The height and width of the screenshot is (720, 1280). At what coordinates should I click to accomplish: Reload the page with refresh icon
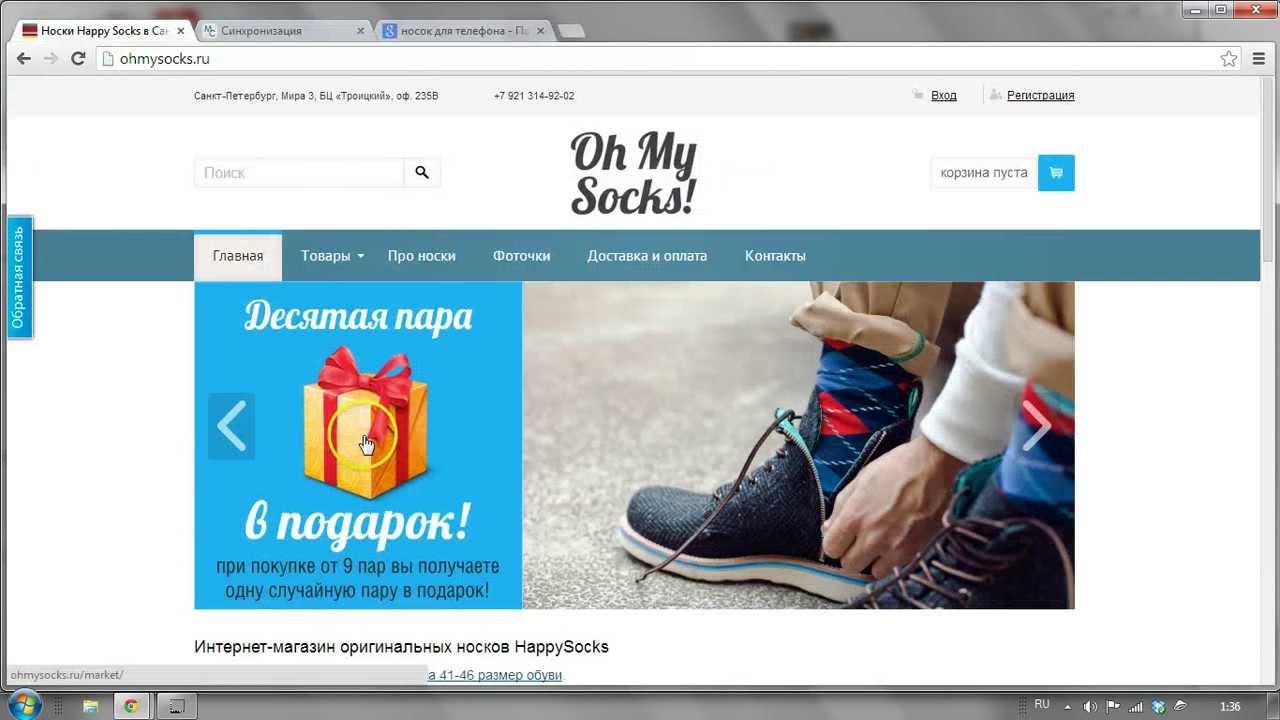(78, 59)
